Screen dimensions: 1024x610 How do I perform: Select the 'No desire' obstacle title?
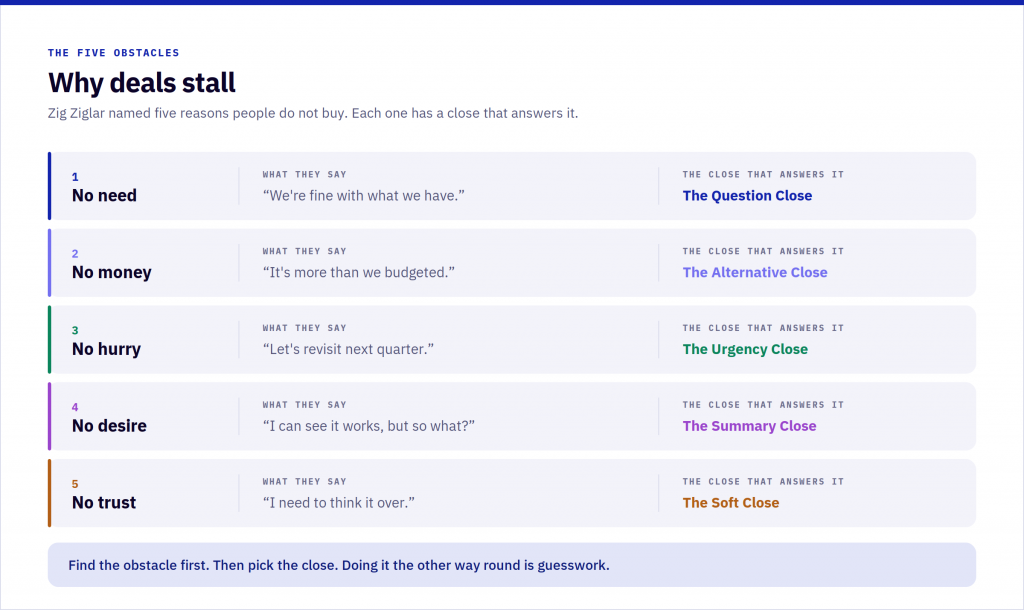pyautogui.click(x=109, y=426)
